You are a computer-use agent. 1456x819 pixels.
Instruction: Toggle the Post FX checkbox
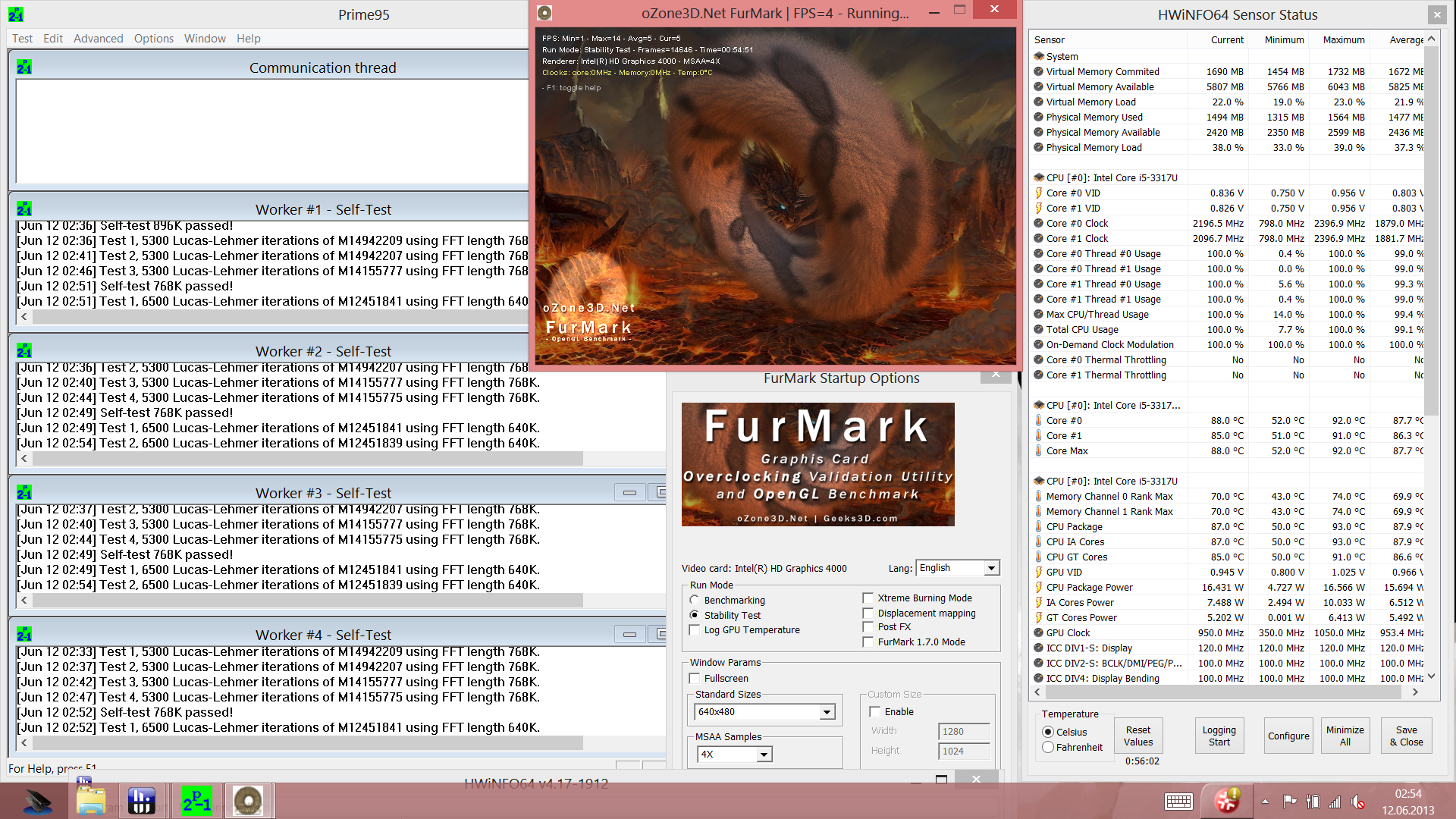coord(868,626)
